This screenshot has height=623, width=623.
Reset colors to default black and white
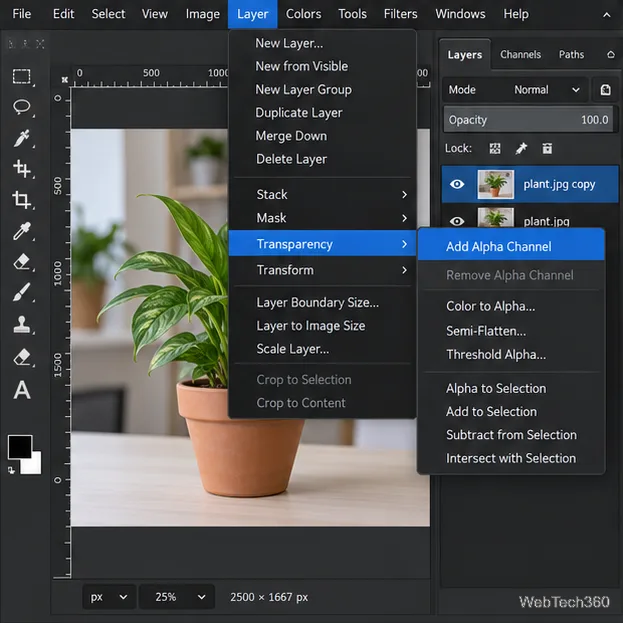(11, 470)
